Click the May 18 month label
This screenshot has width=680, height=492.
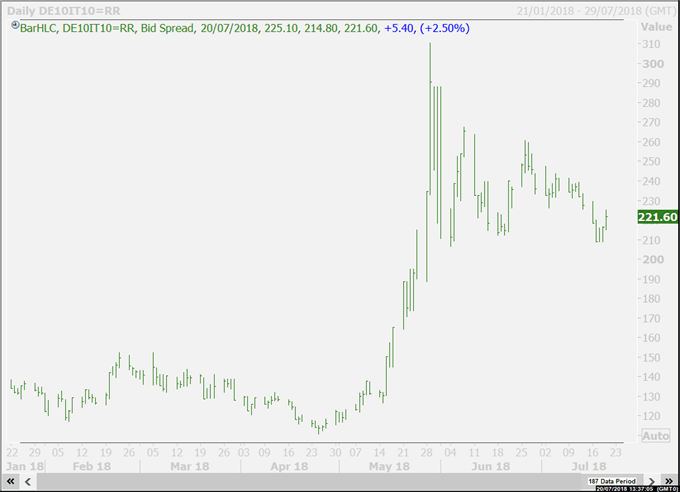[389, 466]
